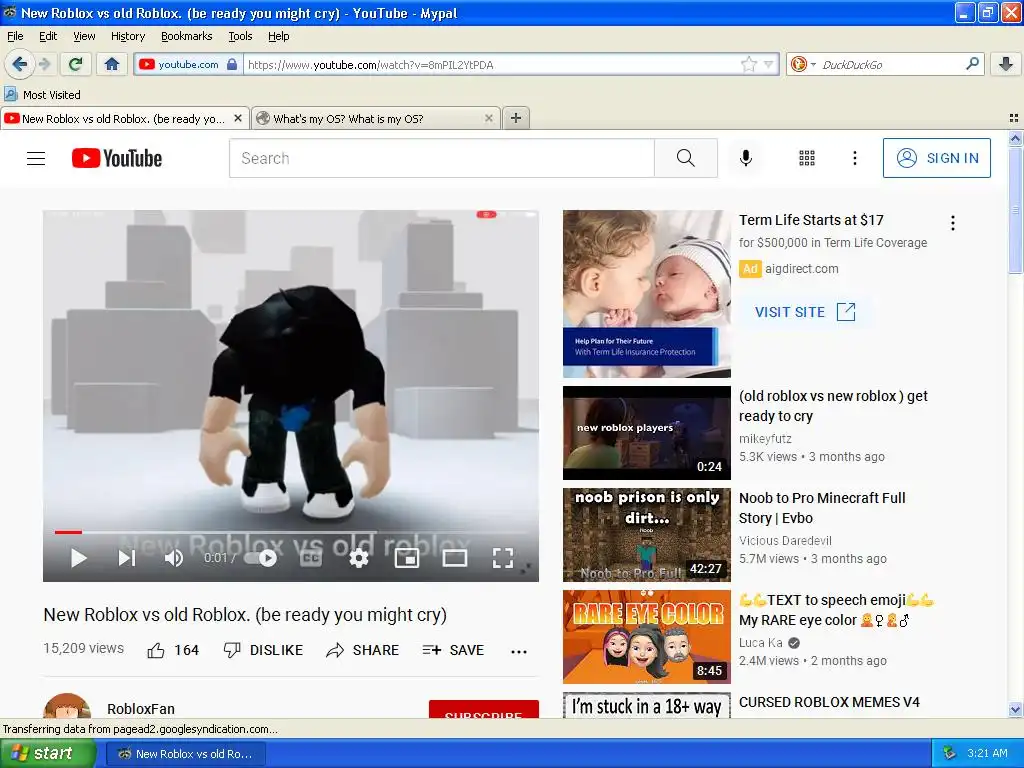This screenshot has height=768, width=1024.
Task: Switch to the What's my OS tab
Action: coord(376,118)
